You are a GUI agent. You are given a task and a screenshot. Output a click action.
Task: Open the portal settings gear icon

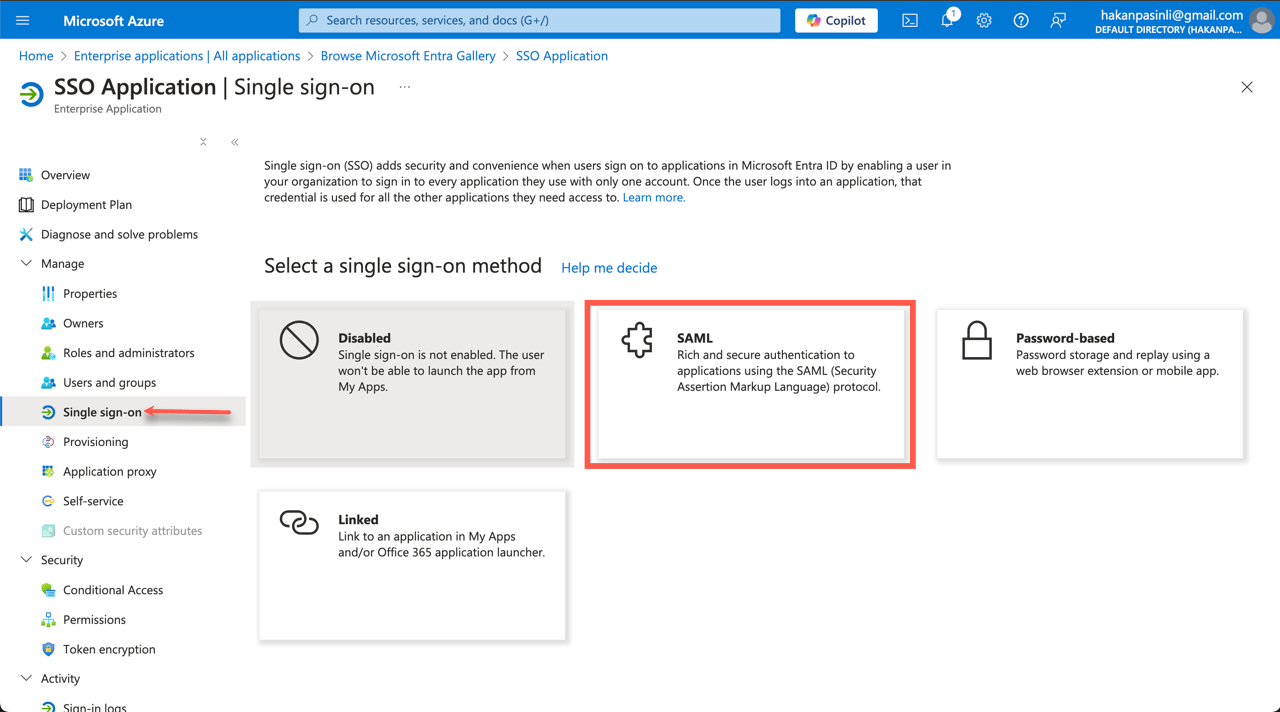tap(983, 20)
